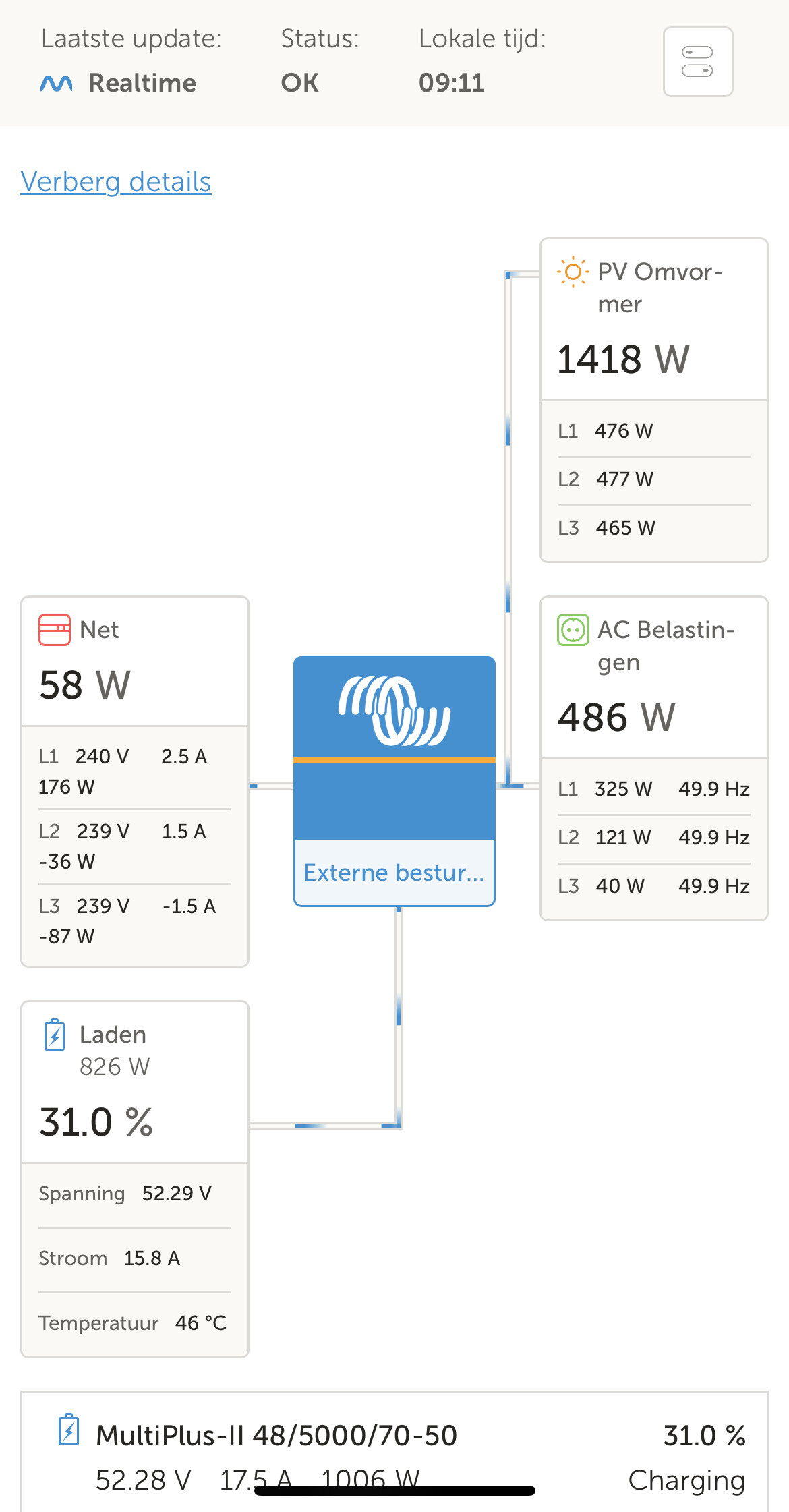Click the Net grid meter icon
Image resolution: width=789 pixels, height=1512 pixels.
coord(55,629)
